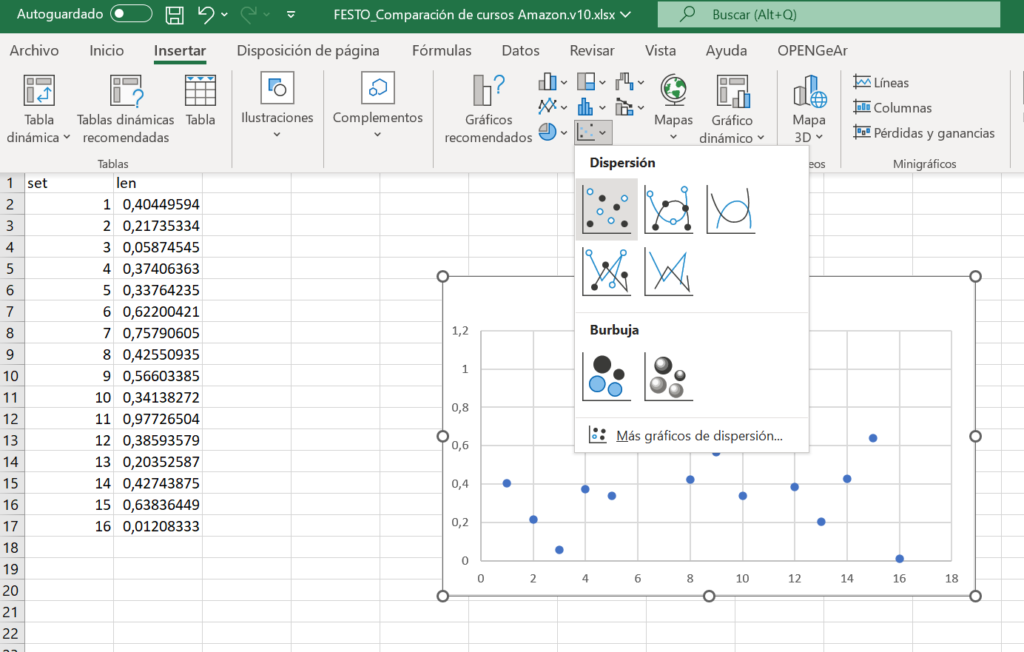
Task: Click the chart's right-middle resize handle
Action: (976, 436)
